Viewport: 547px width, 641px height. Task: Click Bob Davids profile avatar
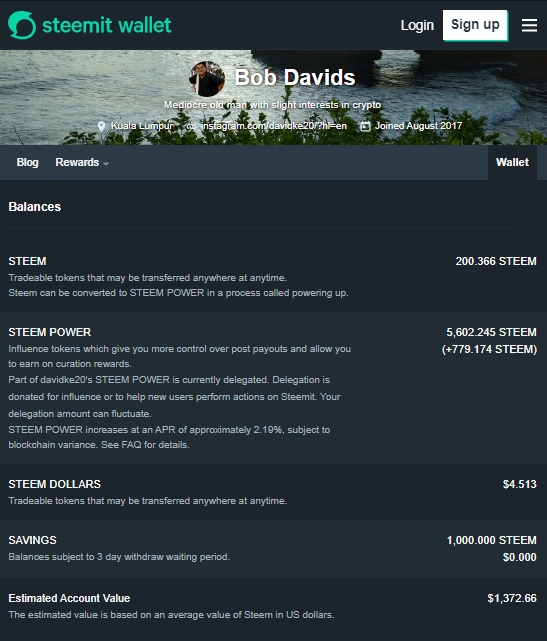tap(207, 79)
